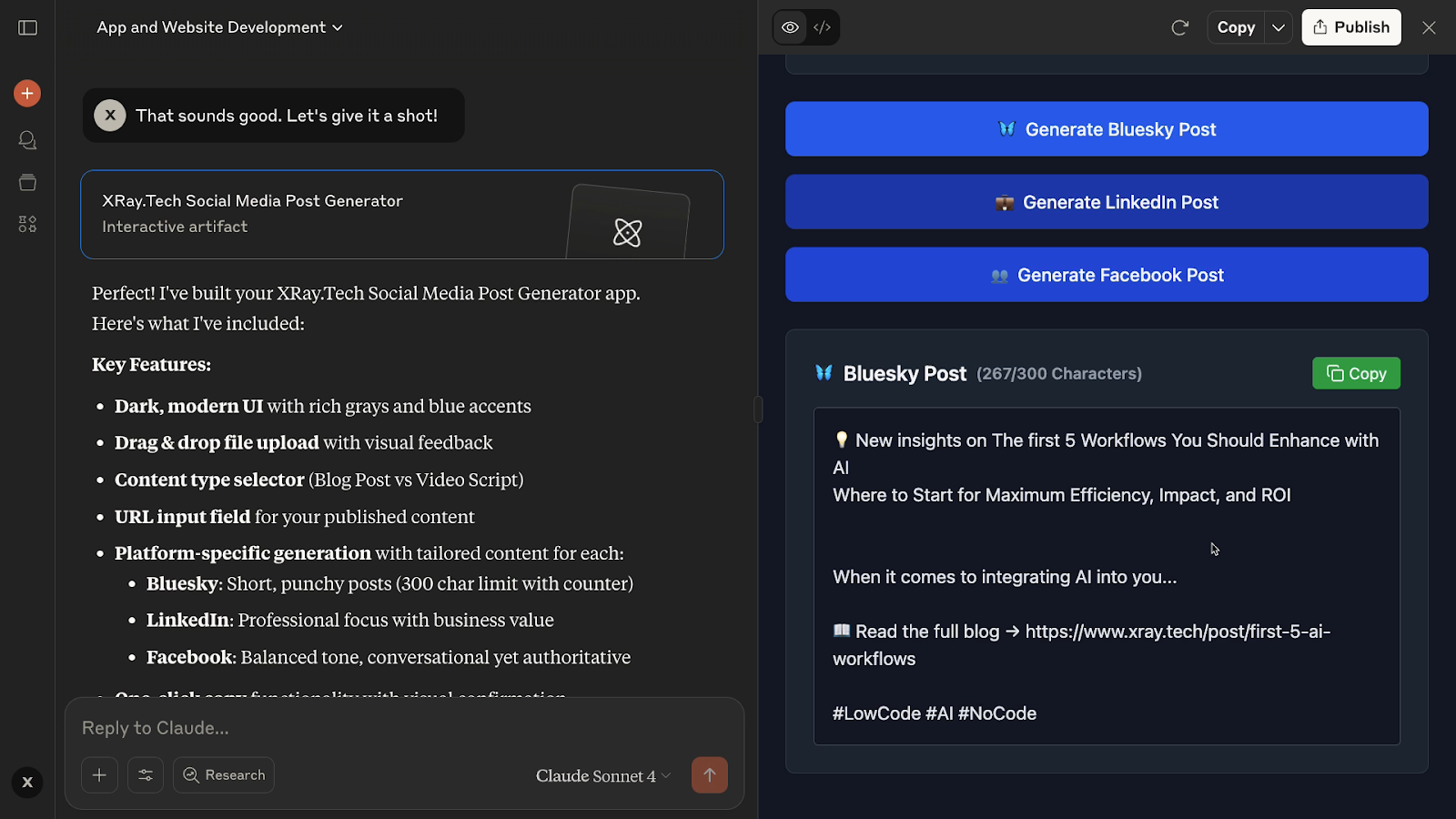Click the 'URL input field' bullet

tap(295, 517)
